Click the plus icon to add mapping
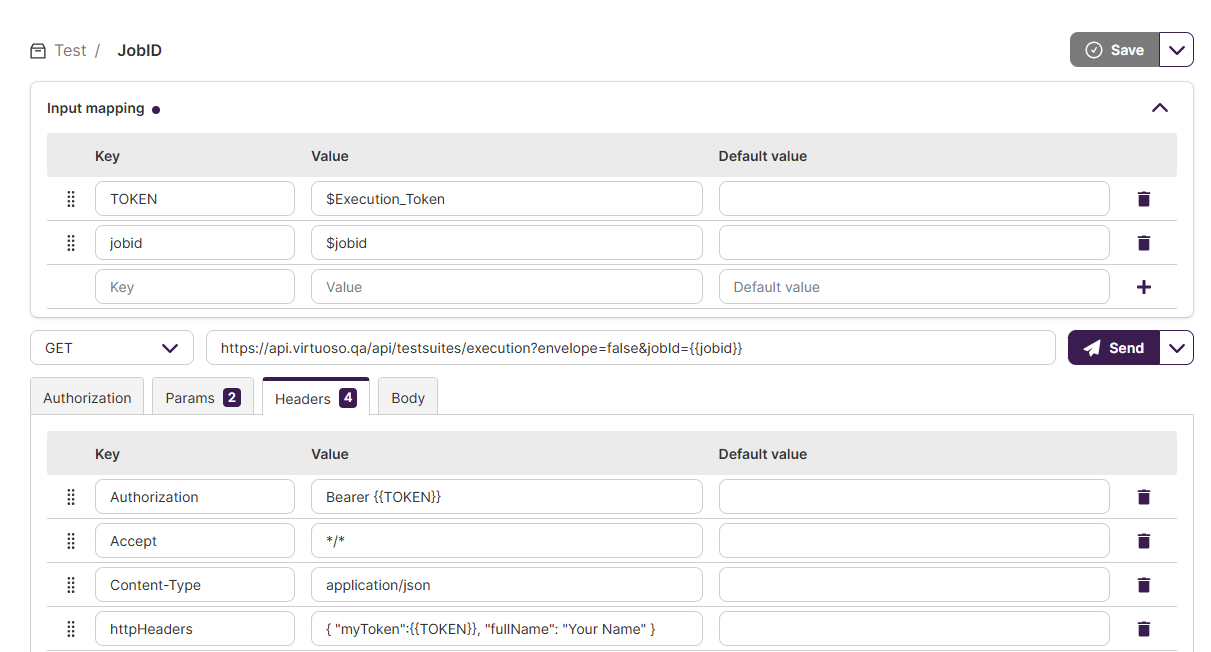Screen dimensions: 1211x652 1144,287
